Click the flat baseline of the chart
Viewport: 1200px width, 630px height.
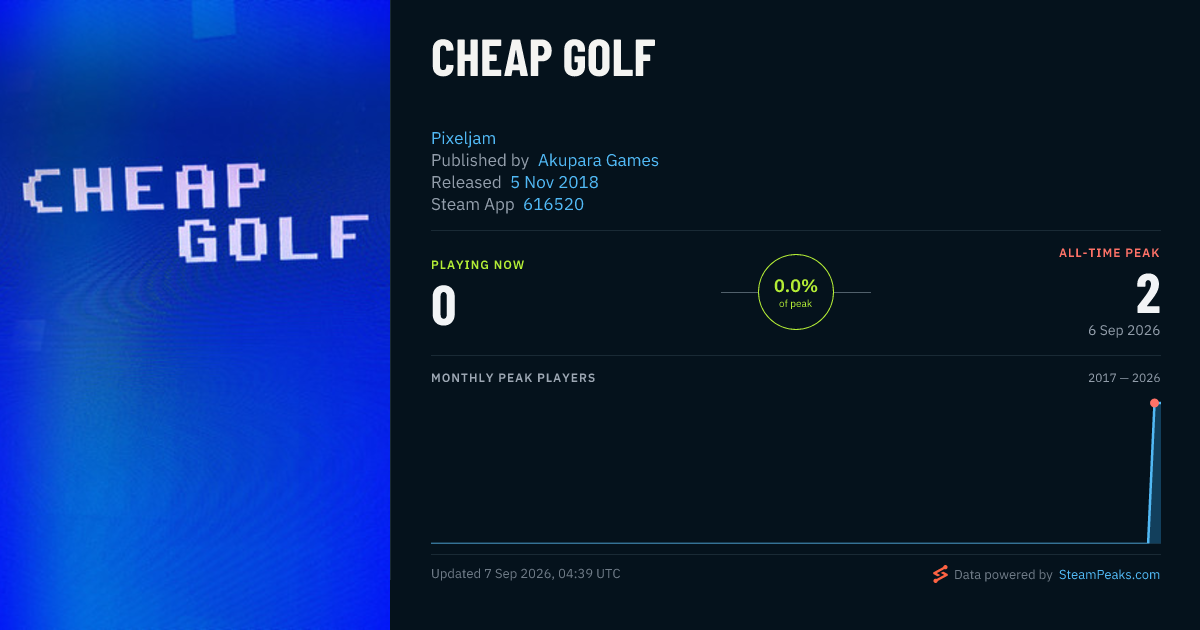pos(788,543)
